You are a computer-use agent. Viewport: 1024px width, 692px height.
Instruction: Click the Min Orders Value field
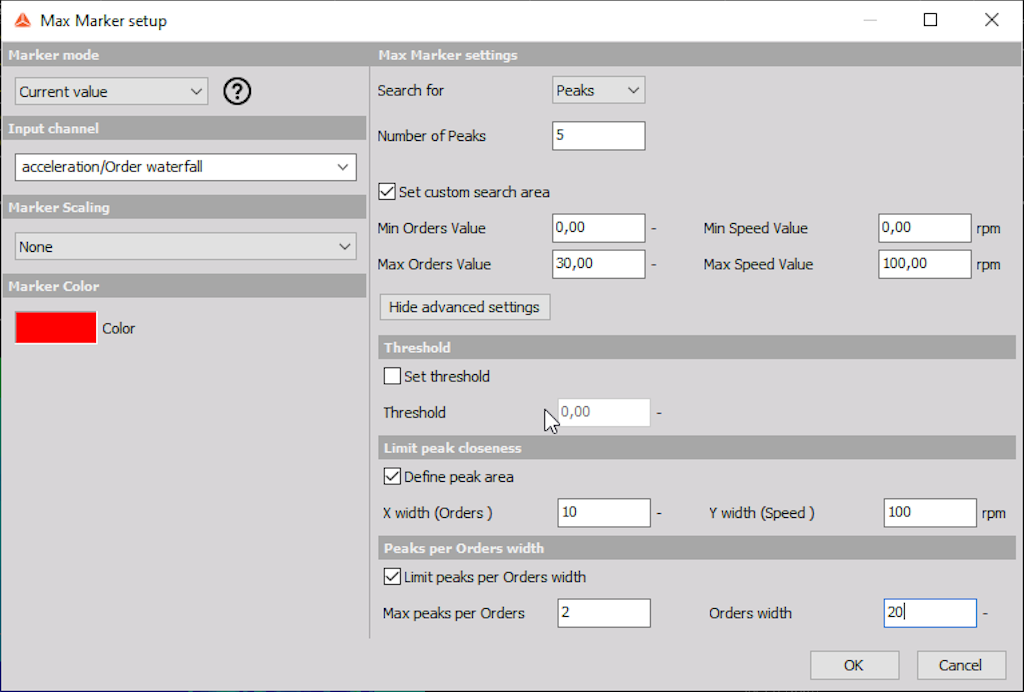598,228
